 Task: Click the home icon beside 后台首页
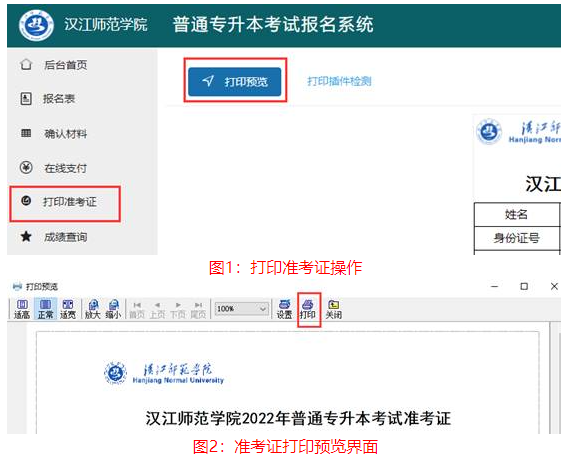click(x=26, y=65)
